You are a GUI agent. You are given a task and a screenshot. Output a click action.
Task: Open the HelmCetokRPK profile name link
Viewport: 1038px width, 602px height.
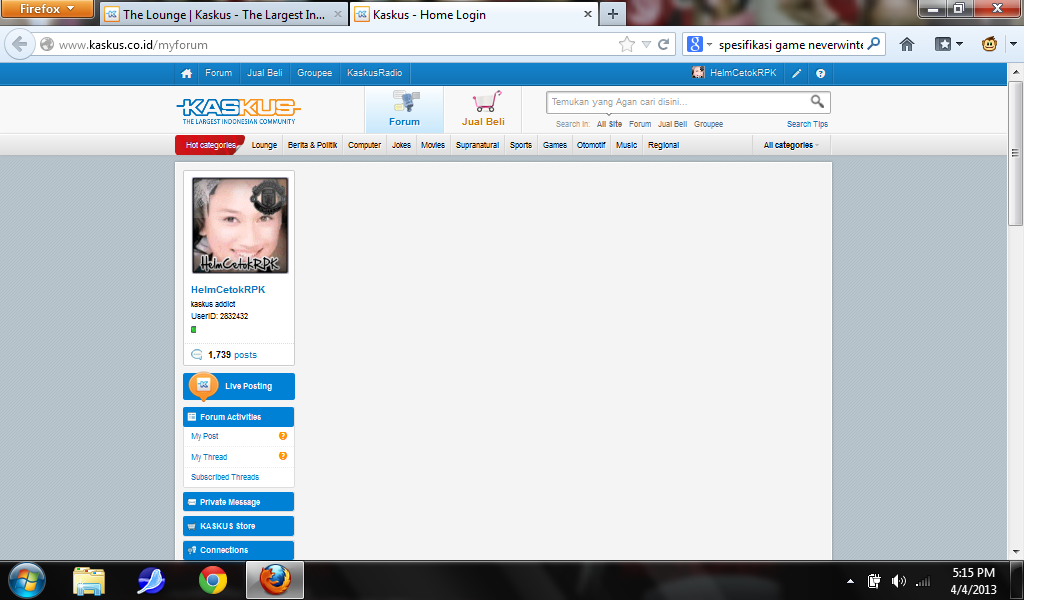coord(228,289)
